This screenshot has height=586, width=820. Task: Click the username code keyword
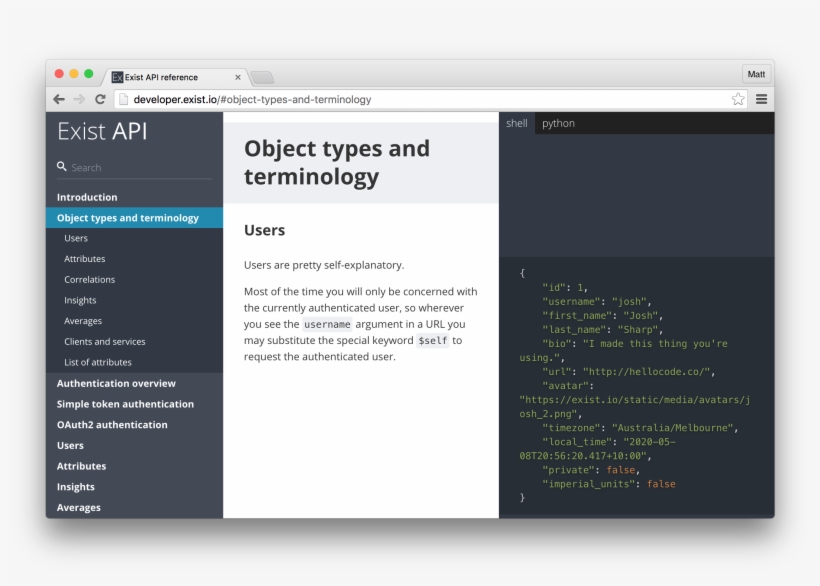[327, 324]
